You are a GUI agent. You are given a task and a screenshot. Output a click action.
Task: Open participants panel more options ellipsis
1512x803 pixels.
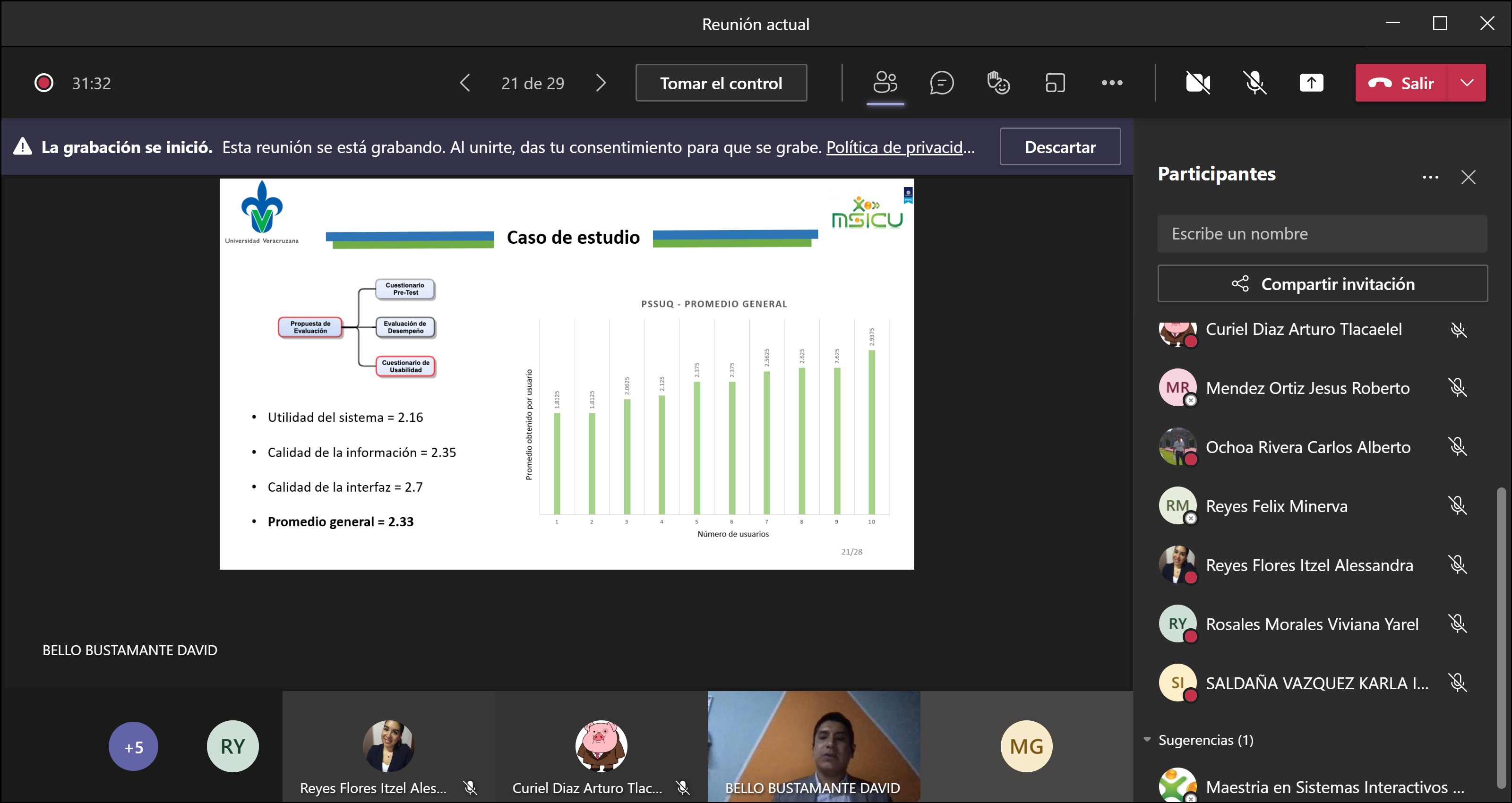[x=1430, y=177]
